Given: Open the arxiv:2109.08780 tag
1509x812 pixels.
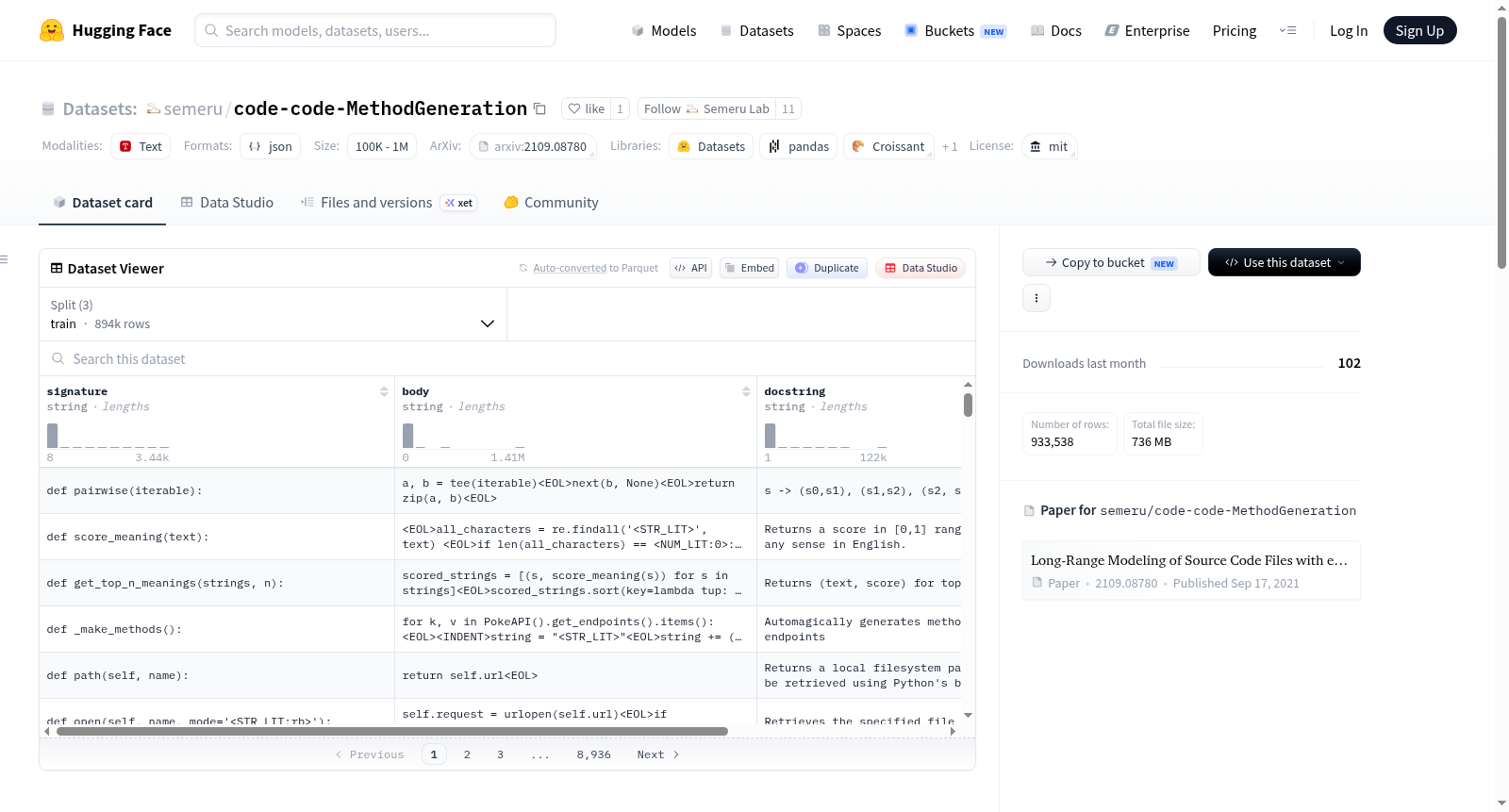Looking at the screenshot, I should (533, 146).
